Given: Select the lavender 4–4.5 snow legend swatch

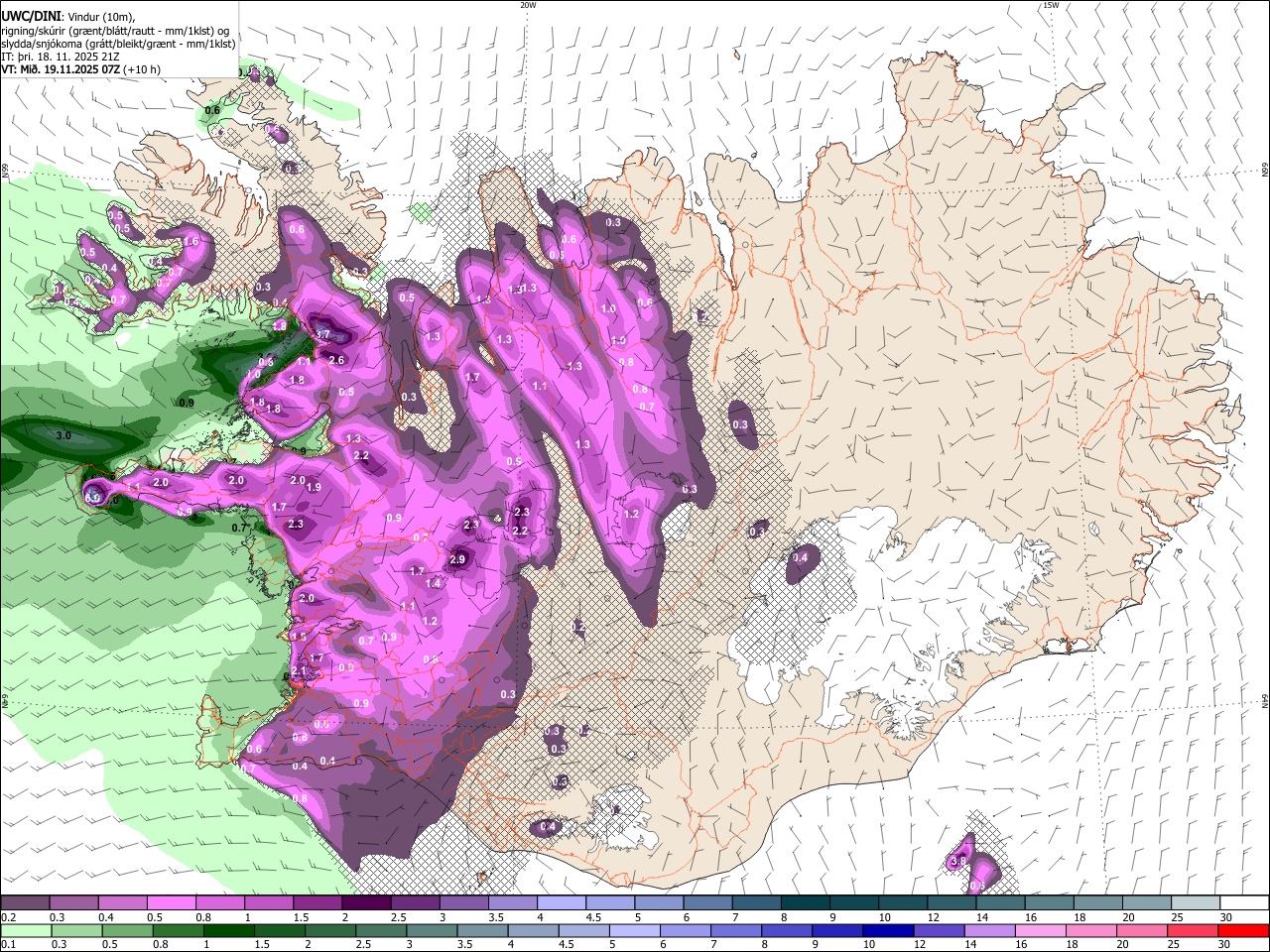Looking at the screenshot, I should [x=561, y=903].
